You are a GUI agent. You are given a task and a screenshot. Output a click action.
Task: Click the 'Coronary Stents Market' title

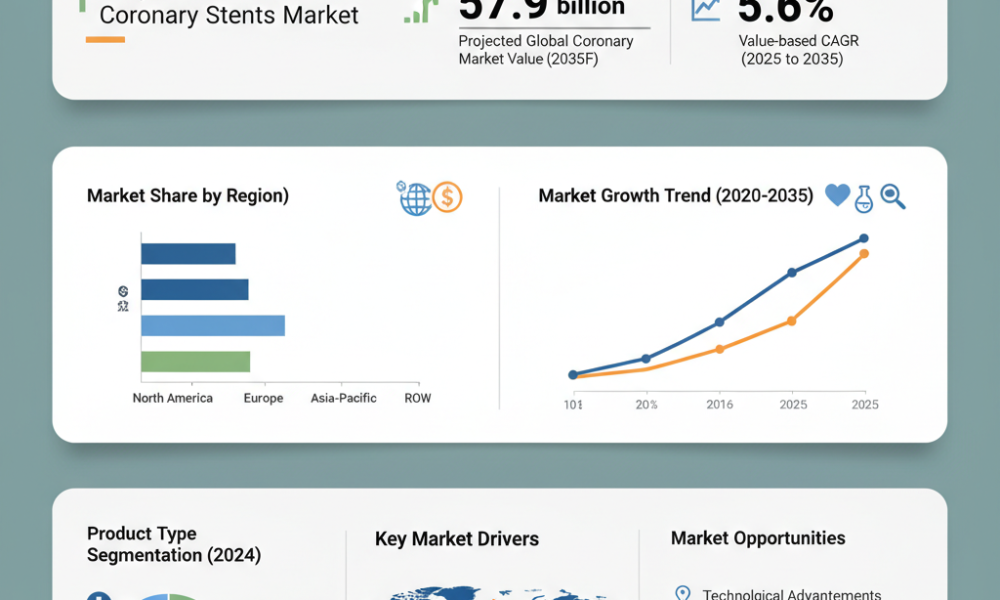coord(229,15)
